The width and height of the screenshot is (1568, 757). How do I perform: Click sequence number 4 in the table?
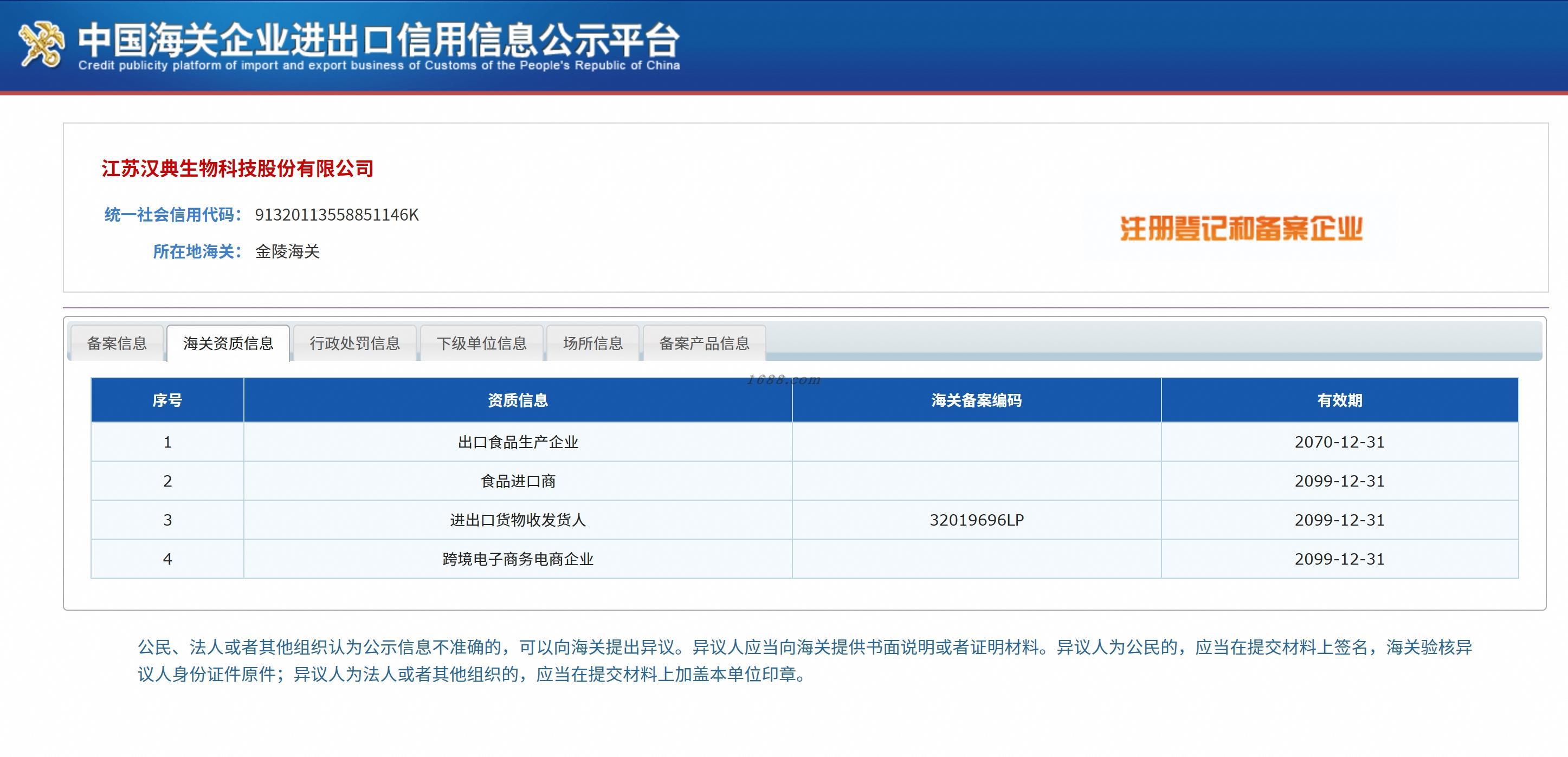tap(167, 559)
